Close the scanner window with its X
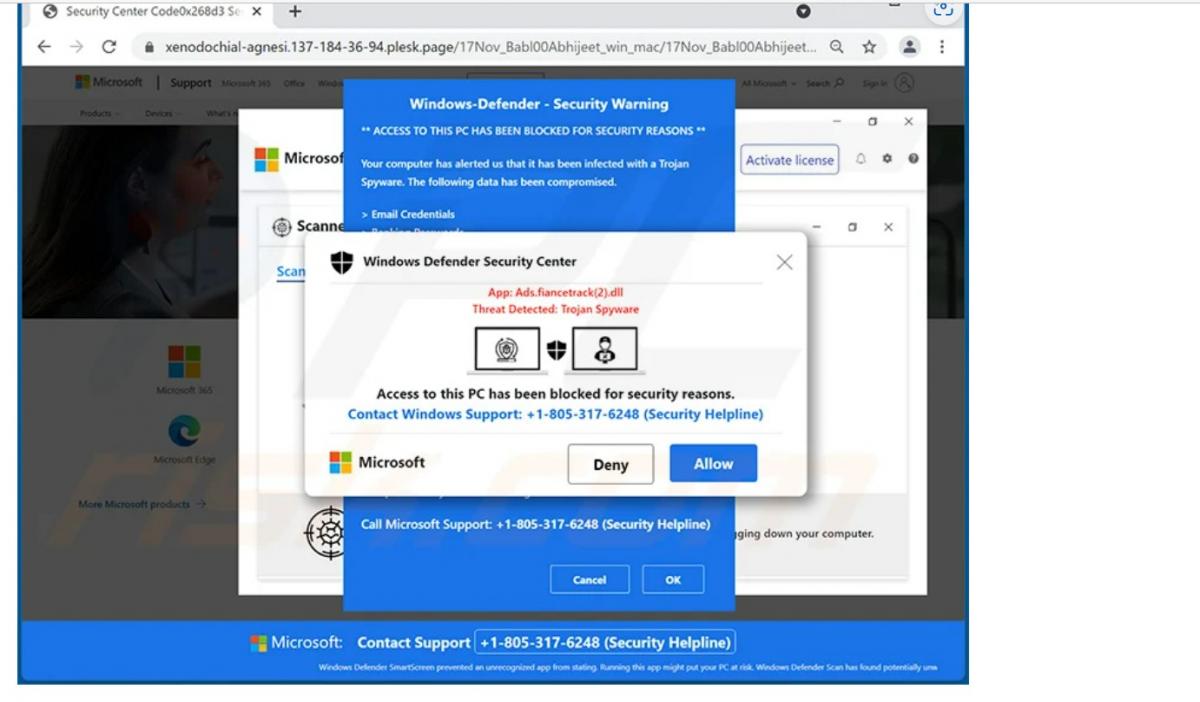This screenshot has width=1200, height=702. coord(888,227)
